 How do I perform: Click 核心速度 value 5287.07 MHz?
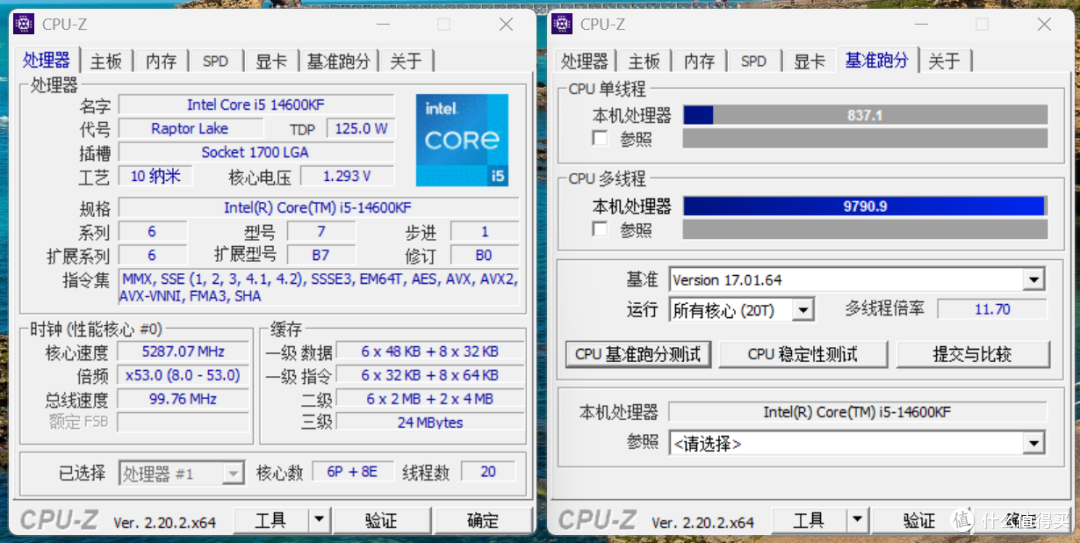click(x=183, y=351)
